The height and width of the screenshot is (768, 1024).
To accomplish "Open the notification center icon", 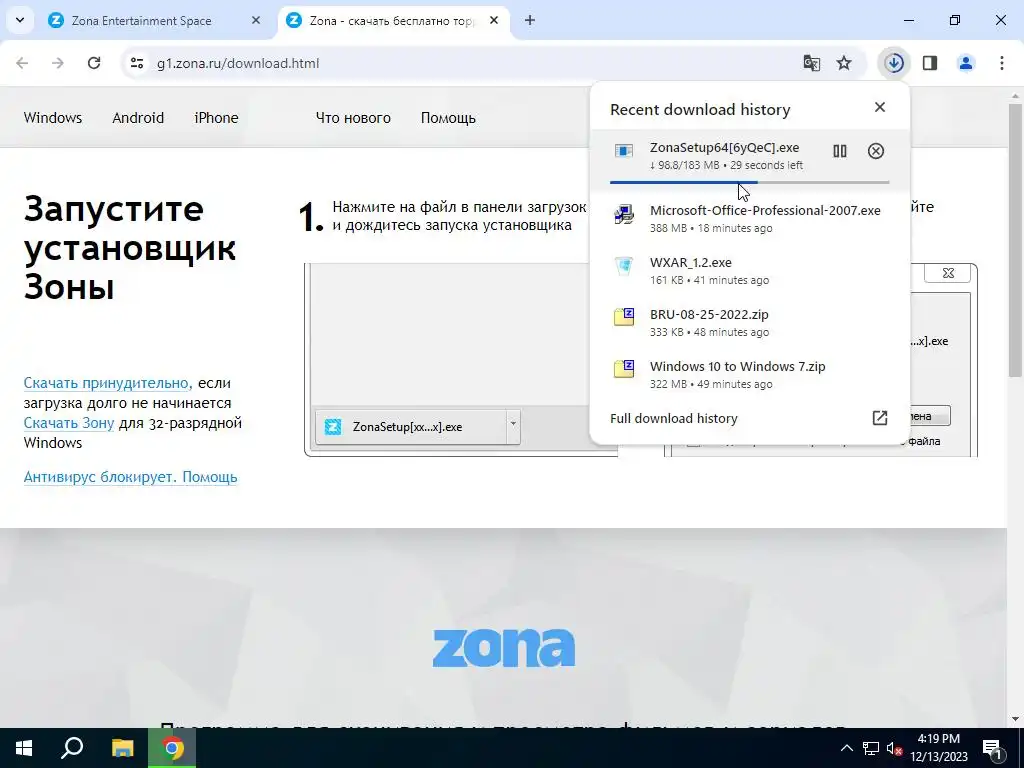I will point(993,748).
